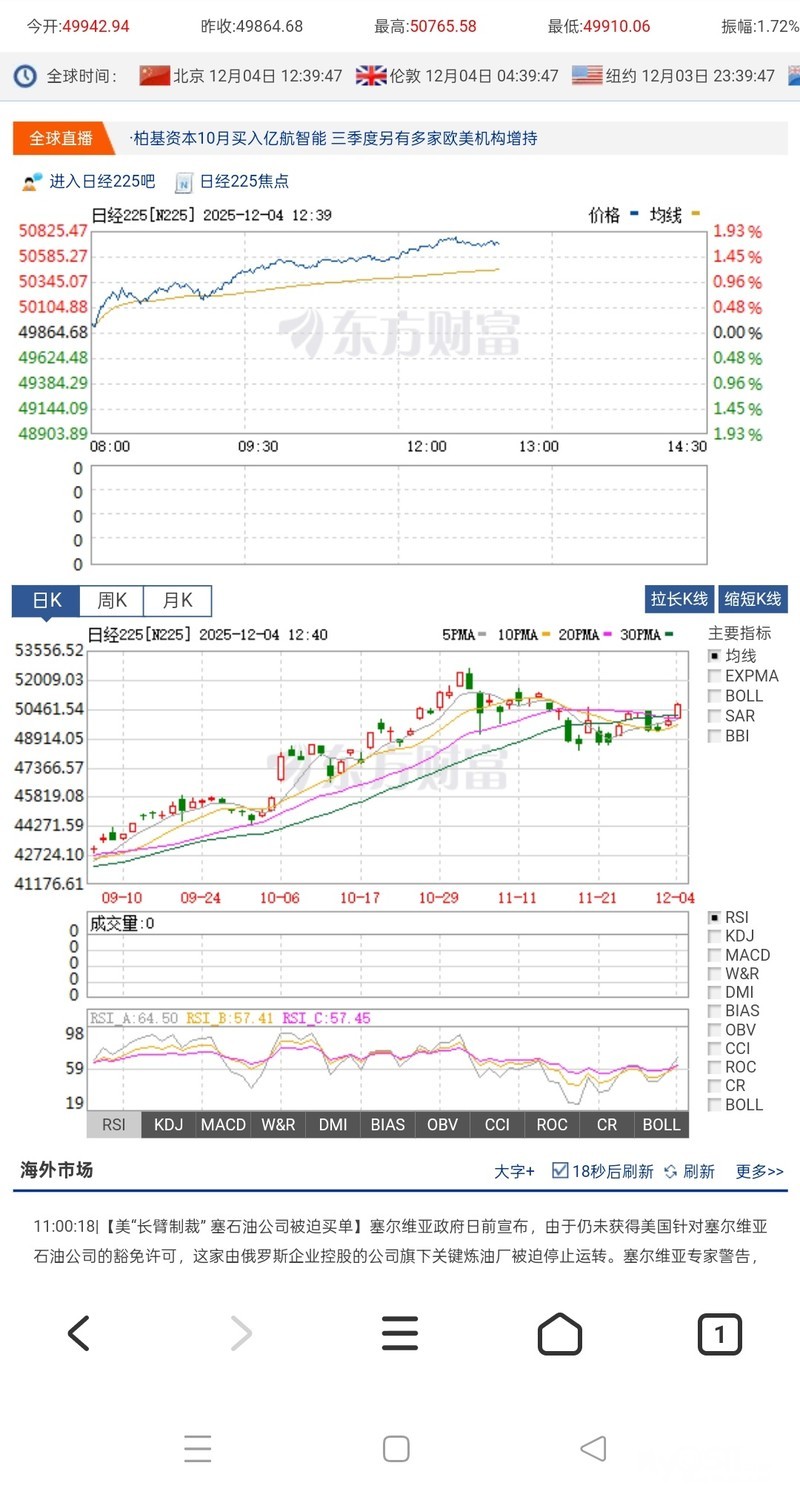Viewport: 800px width, 1497px height.
Task: Click the 日经225焦点 news document icon
Action: point(184,182)
